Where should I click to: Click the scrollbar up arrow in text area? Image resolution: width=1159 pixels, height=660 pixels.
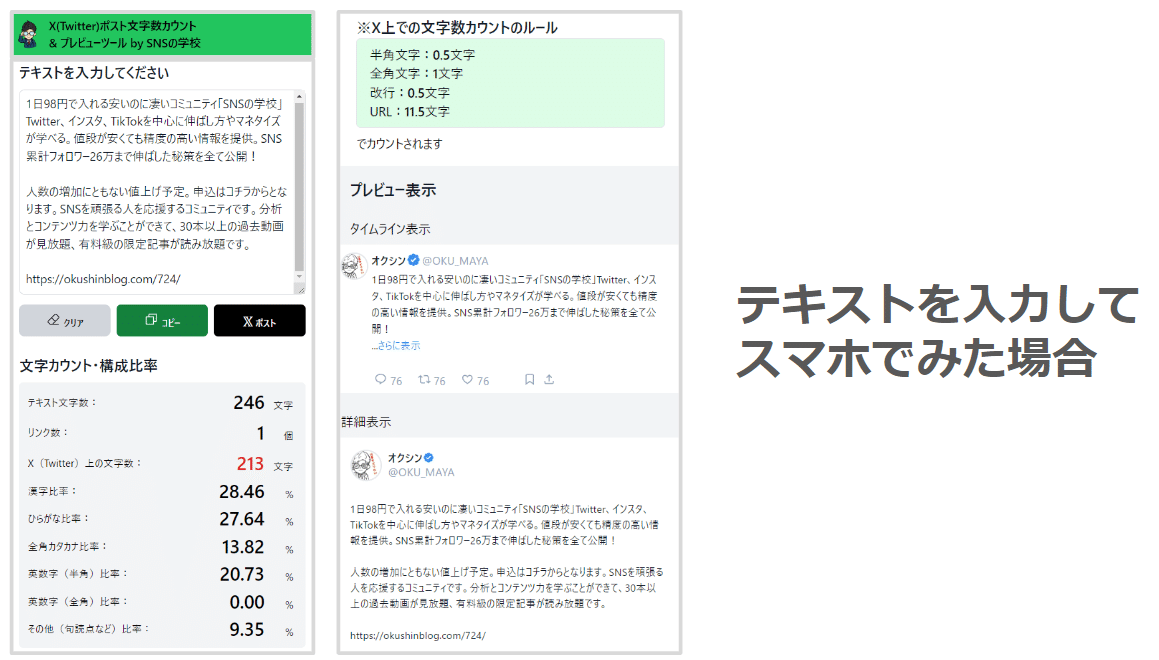click(299, 97)
